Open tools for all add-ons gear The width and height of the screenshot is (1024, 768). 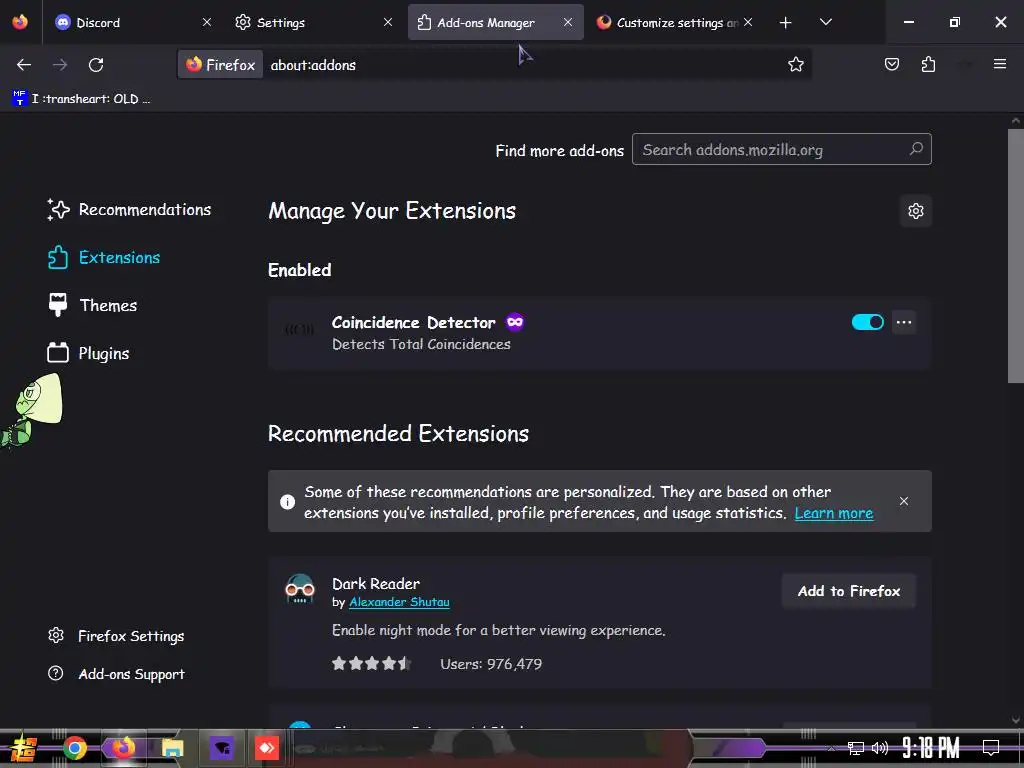916,211
